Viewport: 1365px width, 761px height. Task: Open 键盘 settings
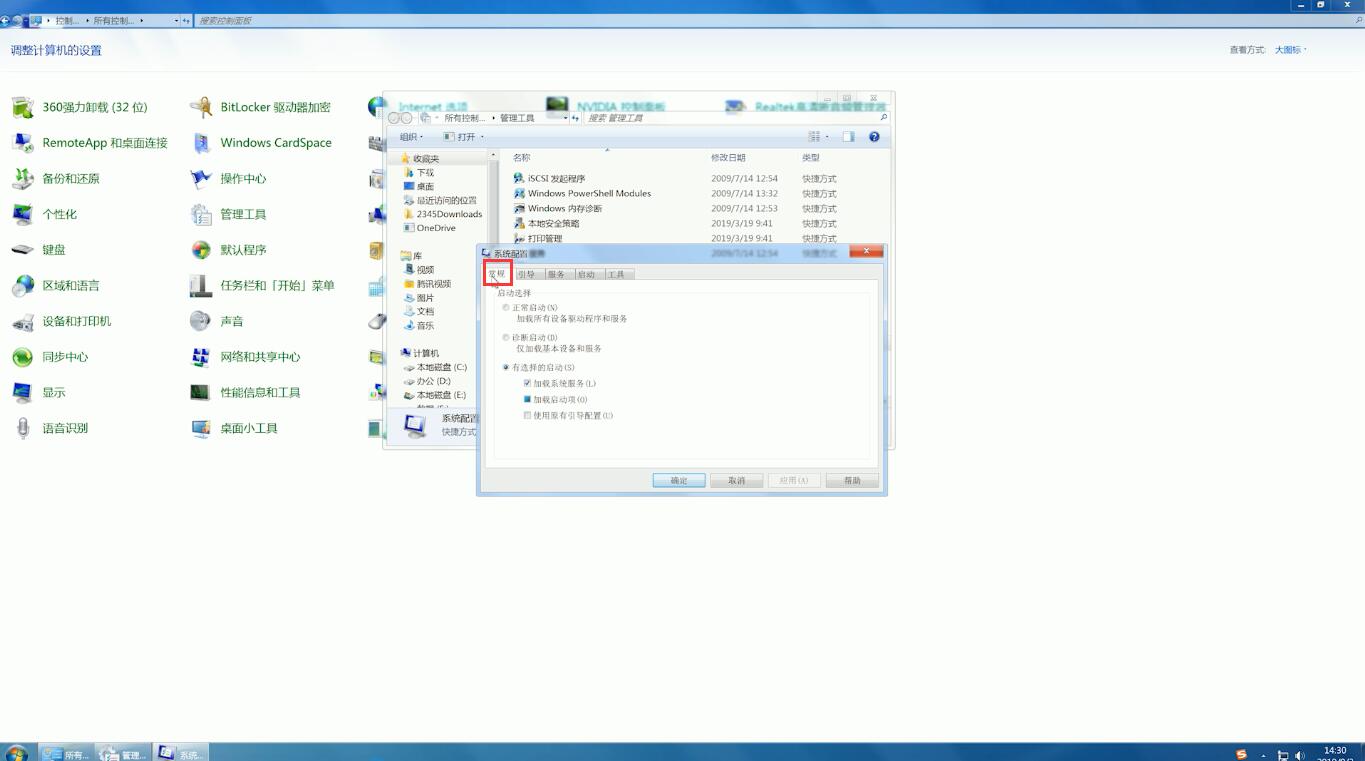point(39,250)
